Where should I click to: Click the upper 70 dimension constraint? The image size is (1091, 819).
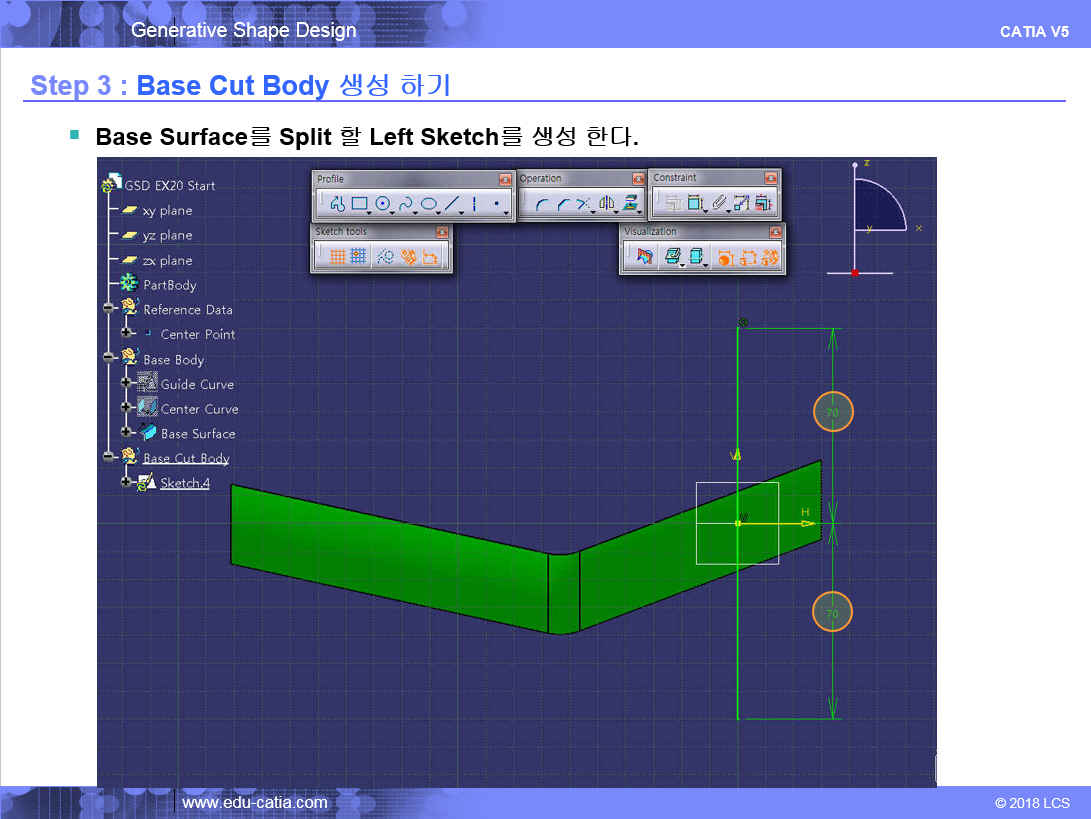[x=832, y=411]
